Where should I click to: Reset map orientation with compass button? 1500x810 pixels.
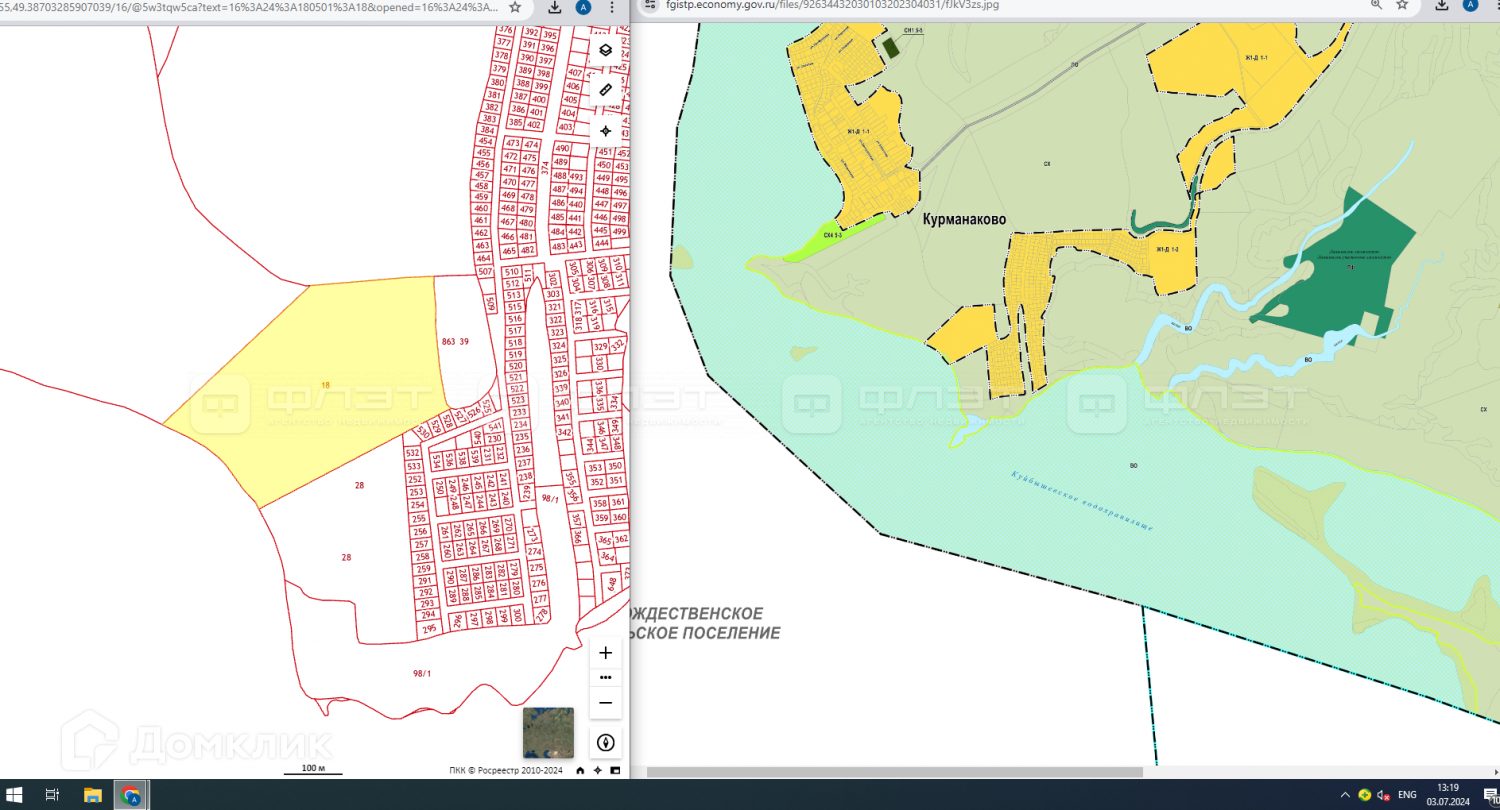pyautogui.click(x=605, y=742)
